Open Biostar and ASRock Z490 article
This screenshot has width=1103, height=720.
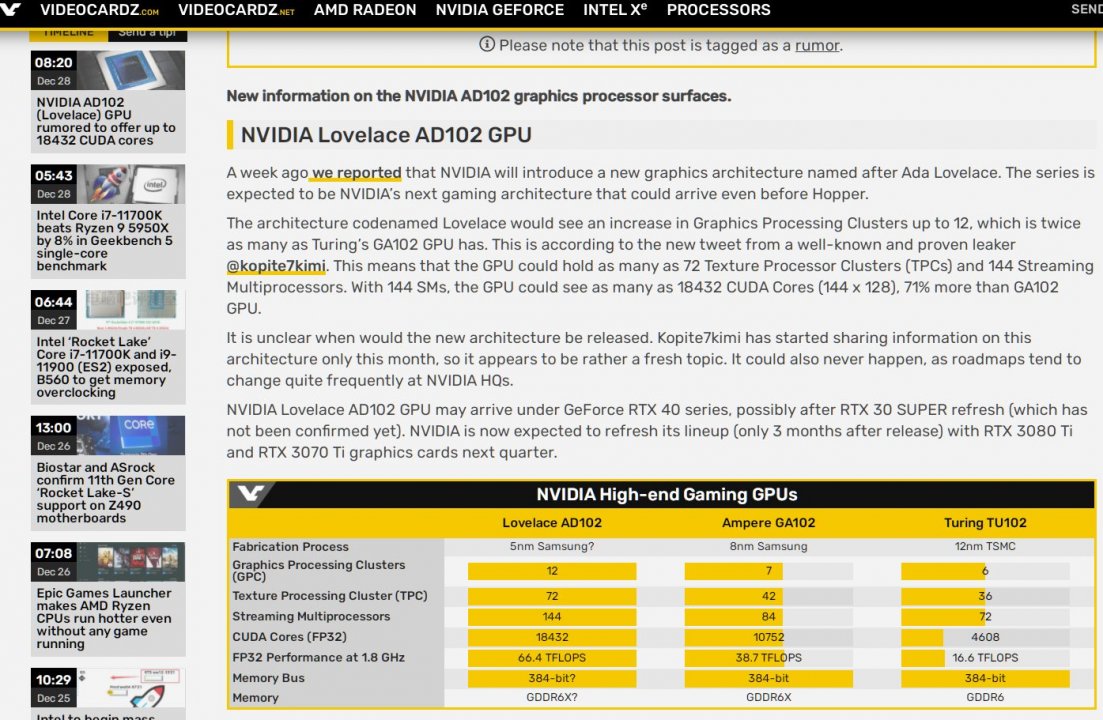(x=106, y=493)
